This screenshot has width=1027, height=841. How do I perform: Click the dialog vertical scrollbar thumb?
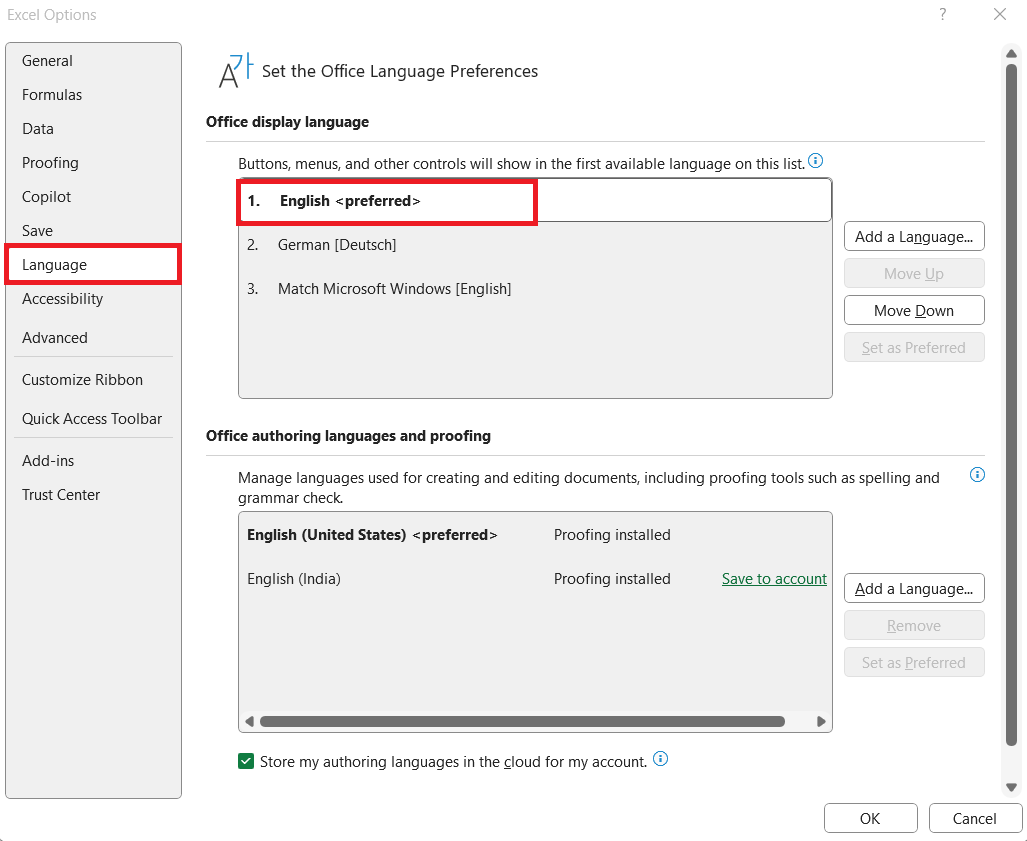1012,405
